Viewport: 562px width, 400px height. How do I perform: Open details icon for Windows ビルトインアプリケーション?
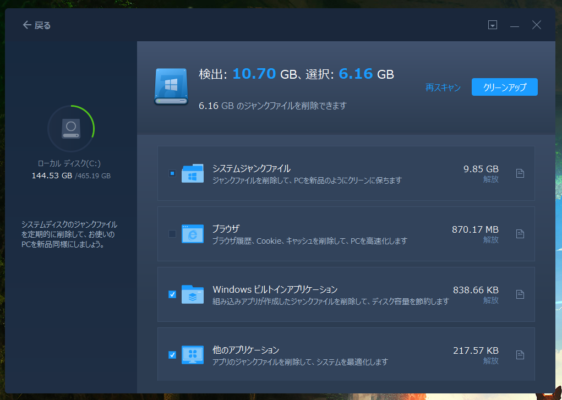[x=520, y=295]
